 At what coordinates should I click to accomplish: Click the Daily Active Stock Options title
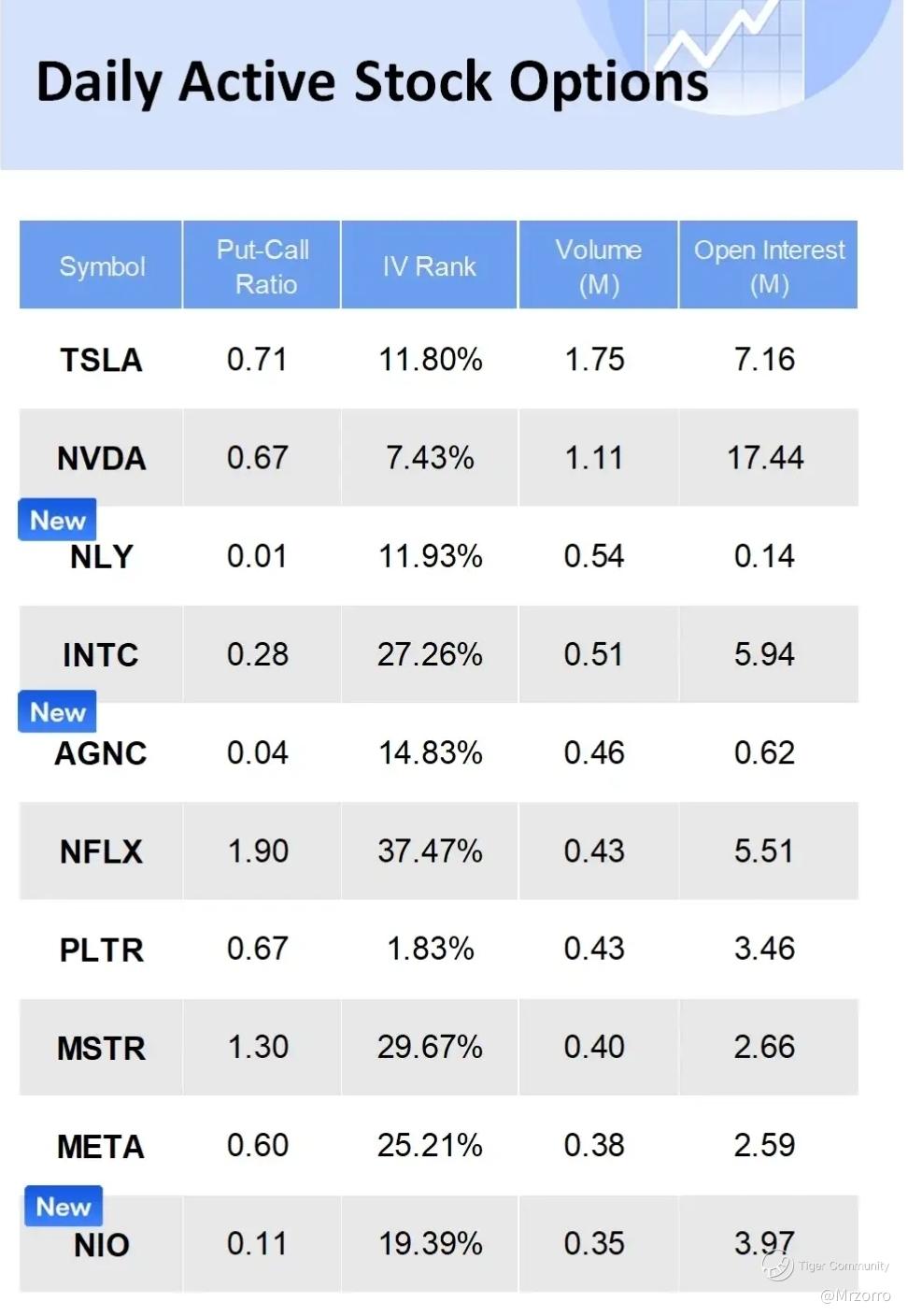click(372, 82)
